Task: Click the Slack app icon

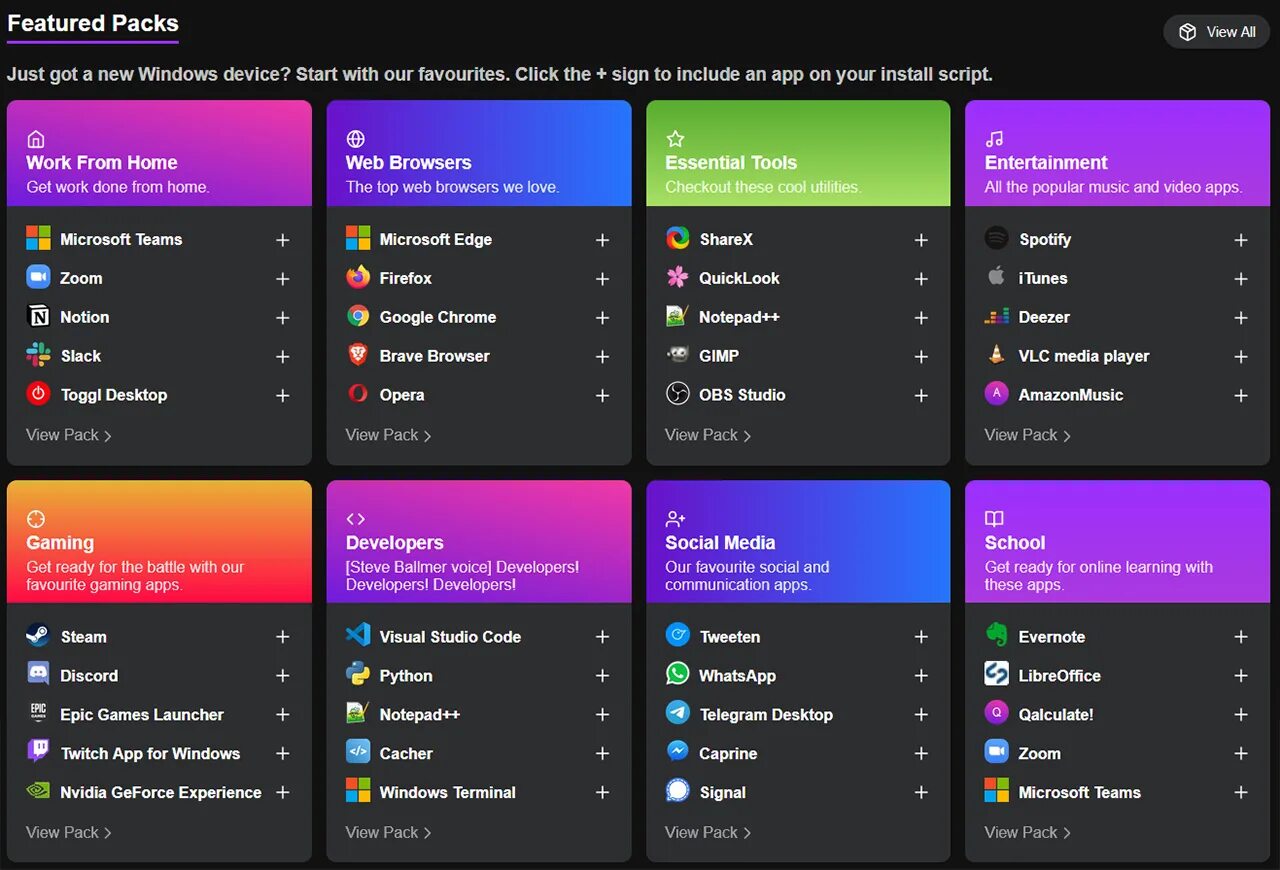Action: (x=38, y=356)
